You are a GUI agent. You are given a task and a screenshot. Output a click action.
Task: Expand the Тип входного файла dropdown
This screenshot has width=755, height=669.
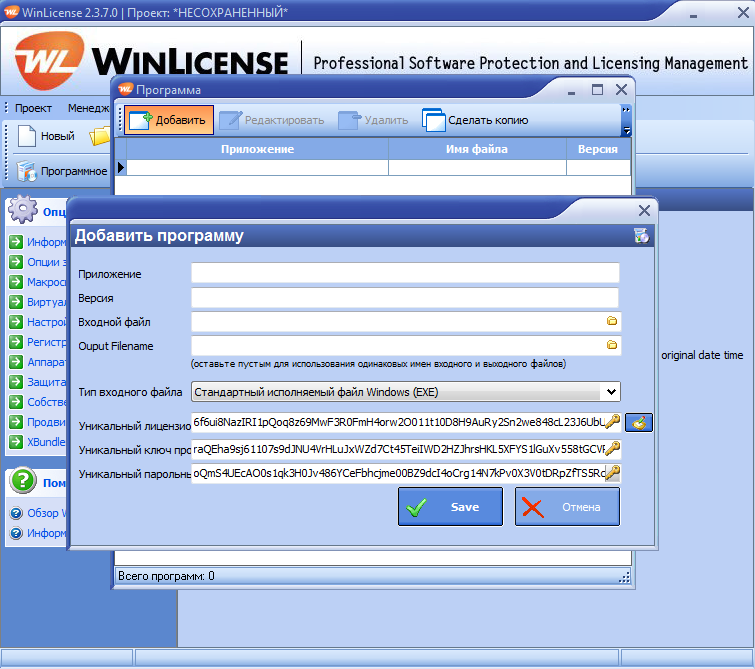click(612, 392)
